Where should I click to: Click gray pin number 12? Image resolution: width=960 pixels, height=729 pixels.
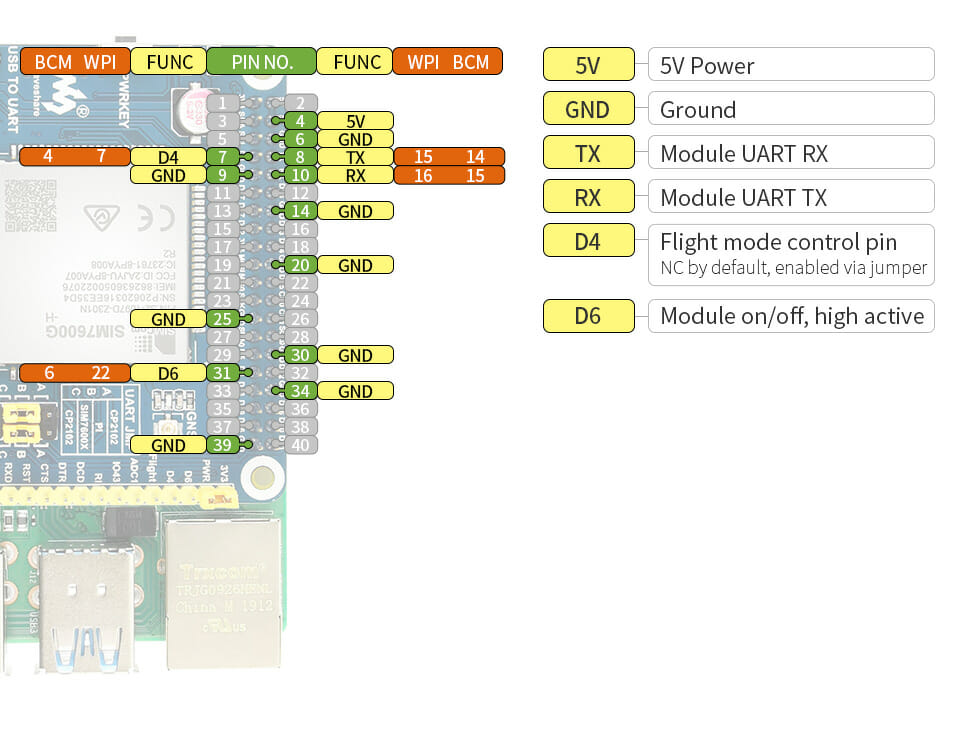coord(301,193)
